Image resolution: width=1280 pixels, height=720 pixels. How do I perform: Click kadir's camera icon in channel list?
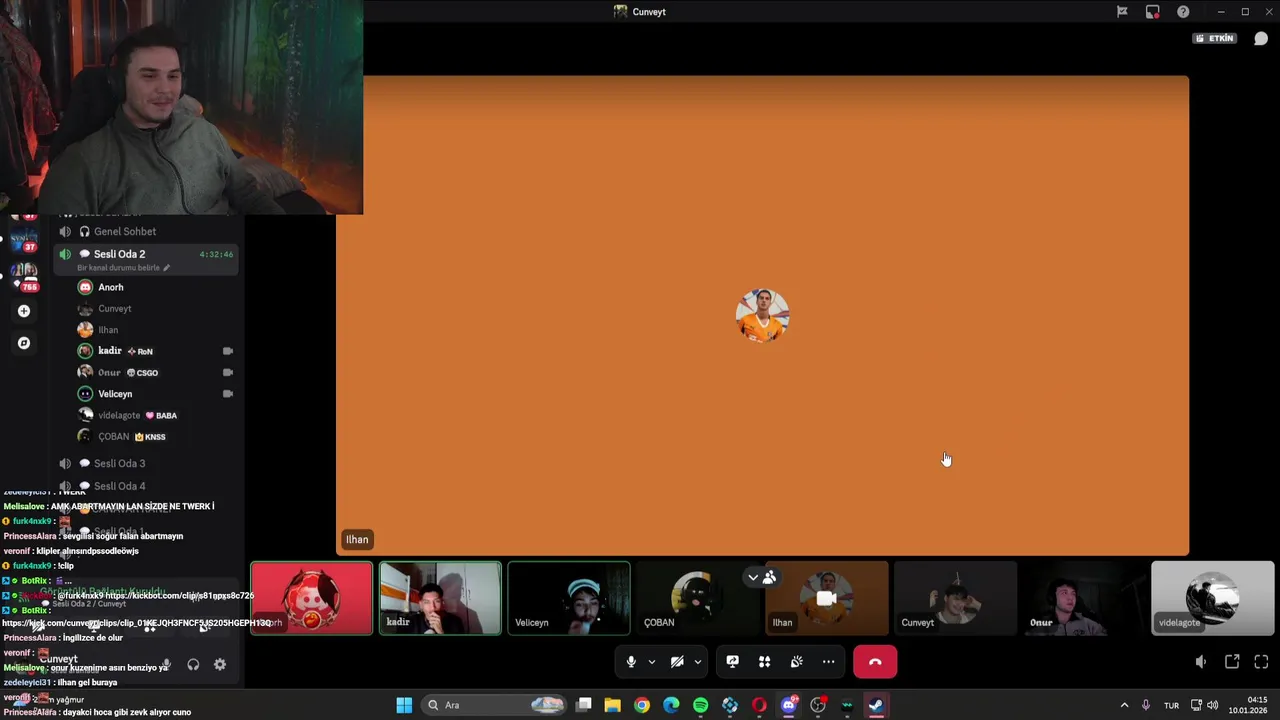click(x=228, y=351)
